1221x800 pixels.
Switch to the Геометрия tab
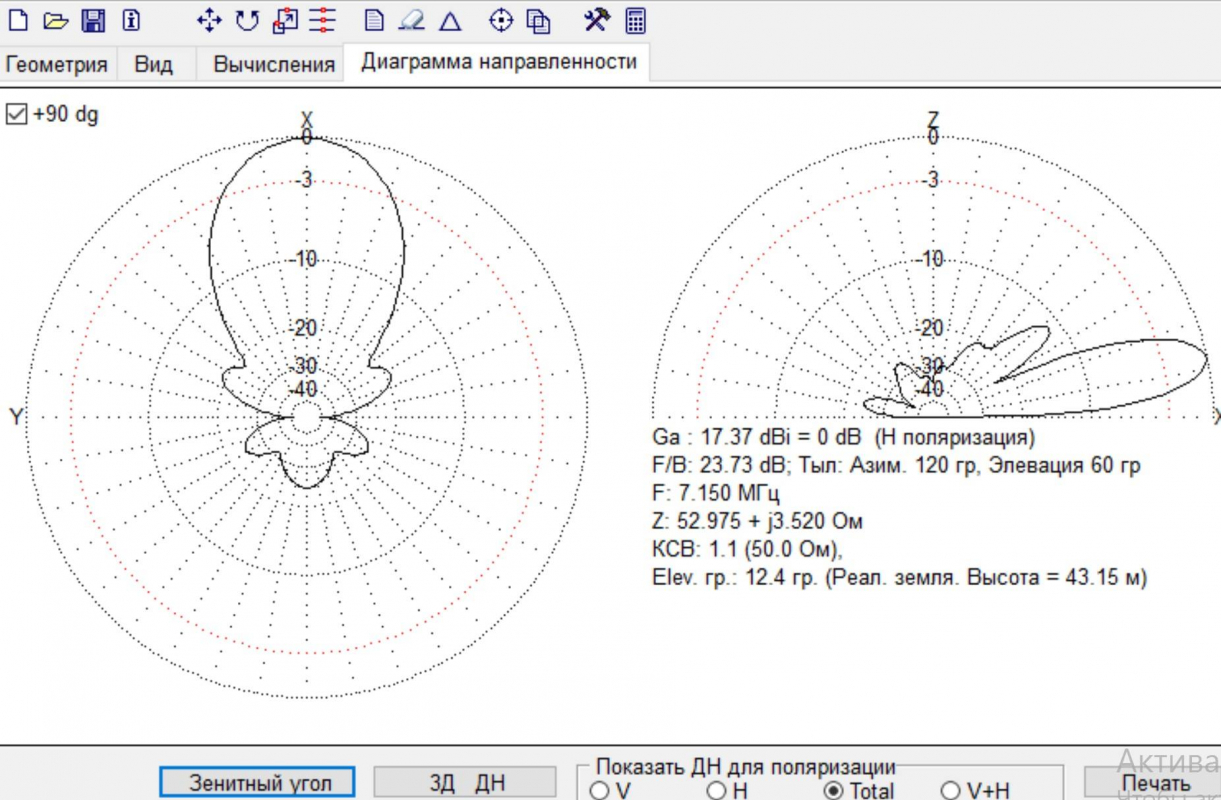57,65
